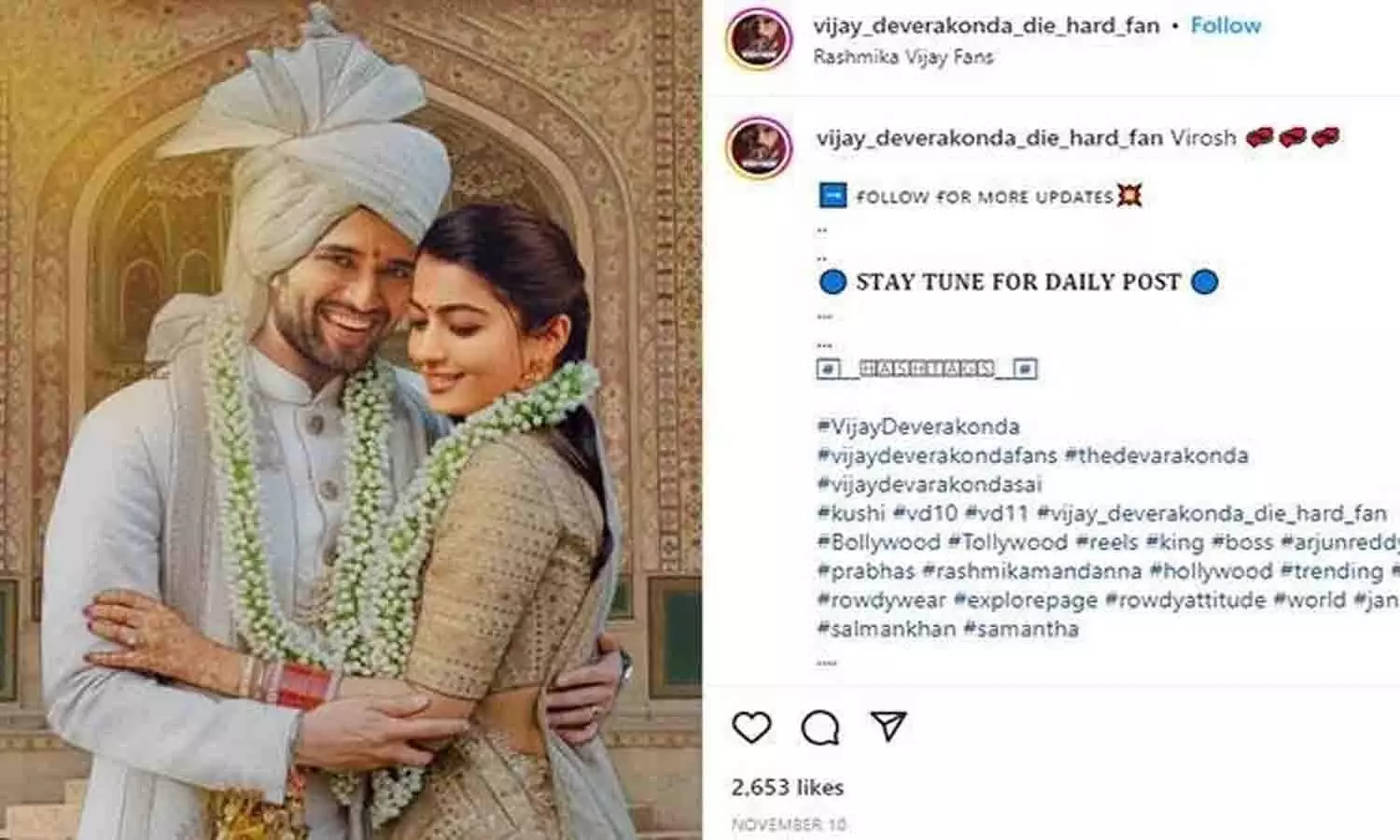The height and width of the screenshot is (840, 1400).
Task: Open the wedding couple photo
Action: click(x=351, y=420)
